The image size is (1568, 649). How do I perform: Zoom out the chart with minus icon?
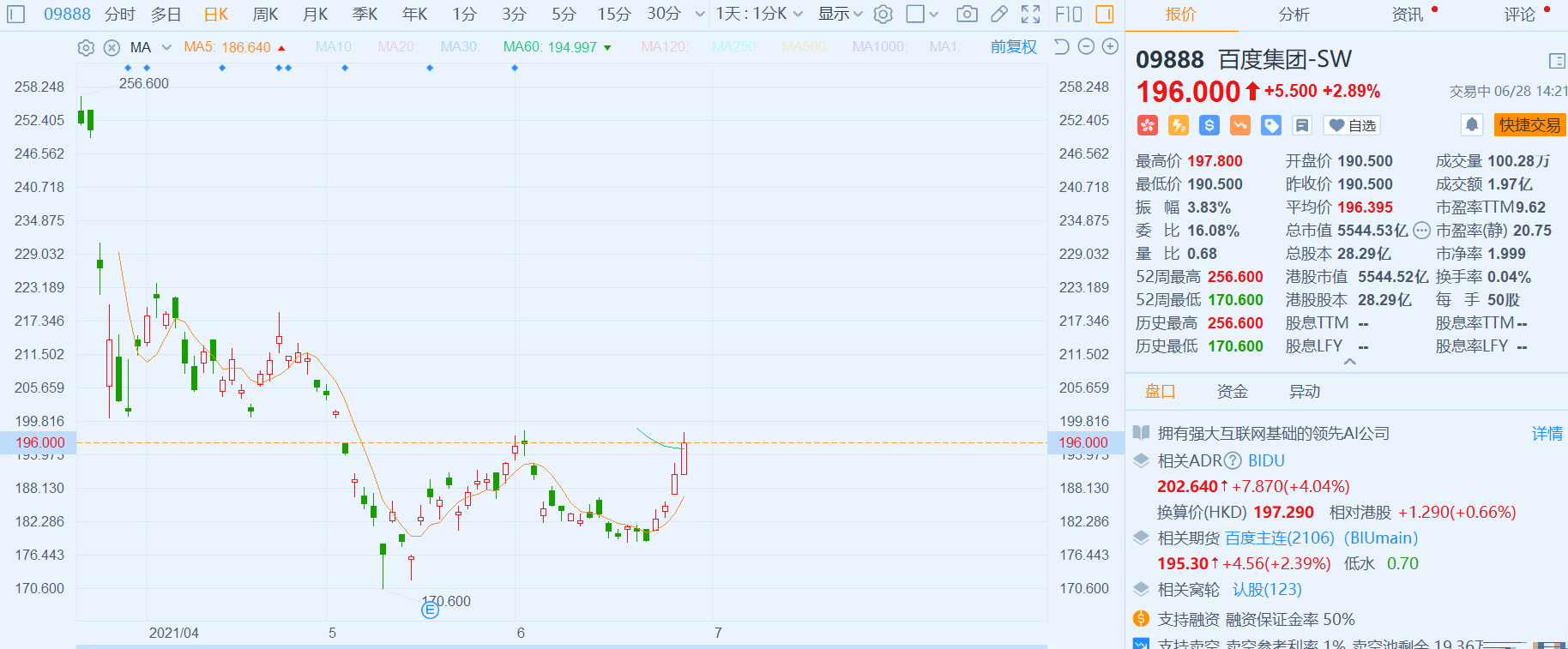[1086, 46]
